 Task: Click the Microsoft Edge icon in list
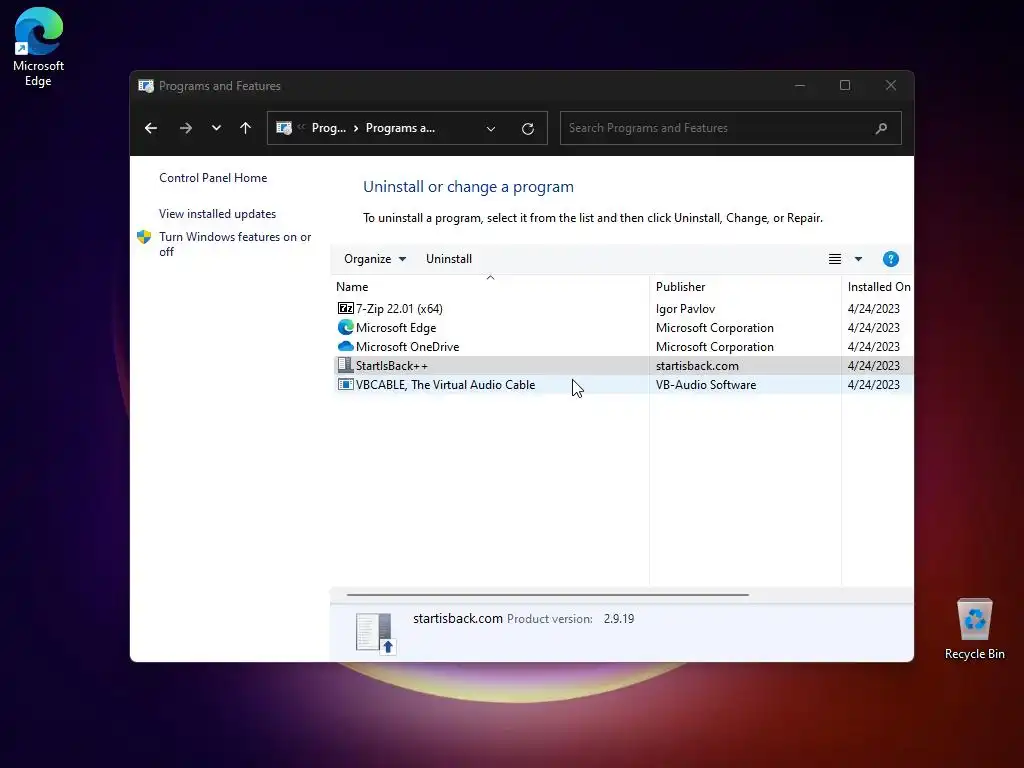click(x=345, y=327)
